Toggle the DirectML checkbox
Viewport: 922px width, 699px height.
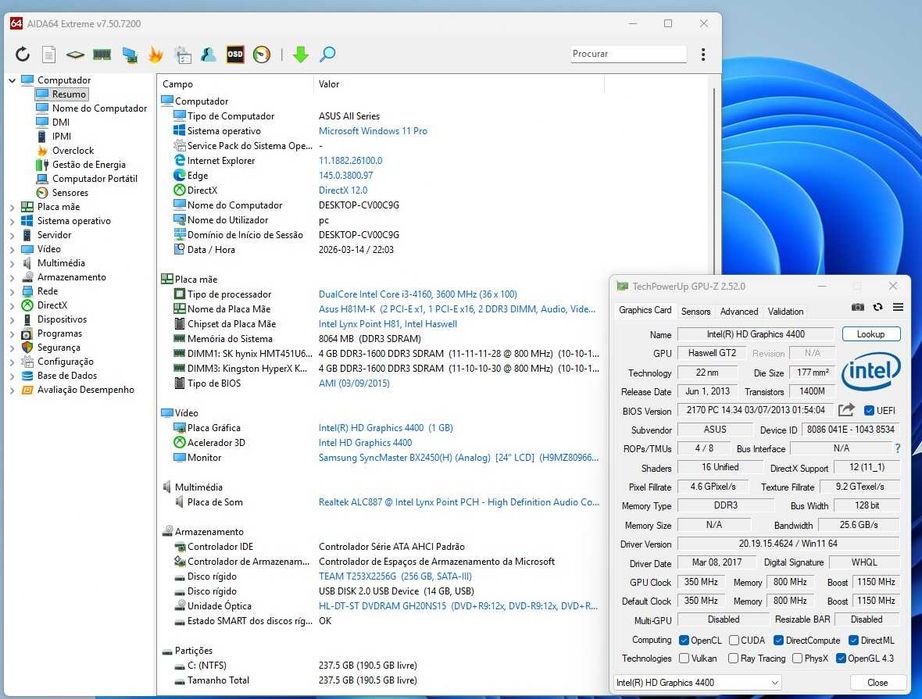tap(854, 640)
